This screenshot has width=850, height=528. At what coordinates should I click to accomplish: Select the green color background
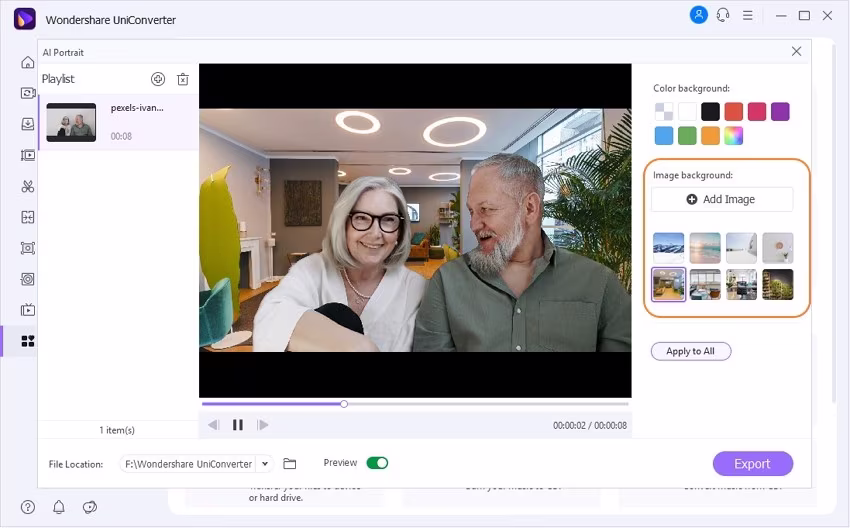tap(687, 136)
